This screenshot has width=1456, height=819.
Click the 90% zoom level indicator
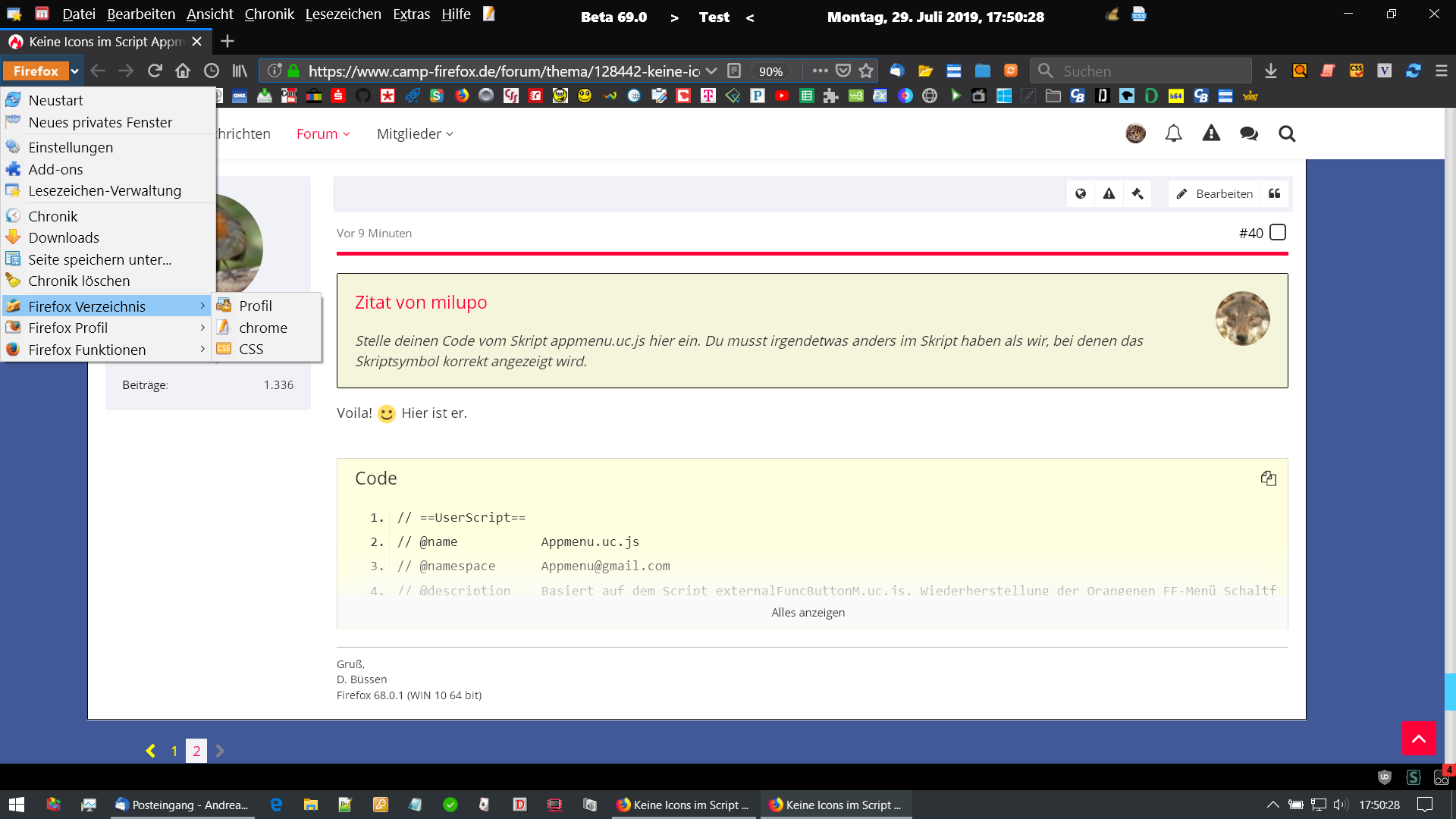[x=770, y=71]
